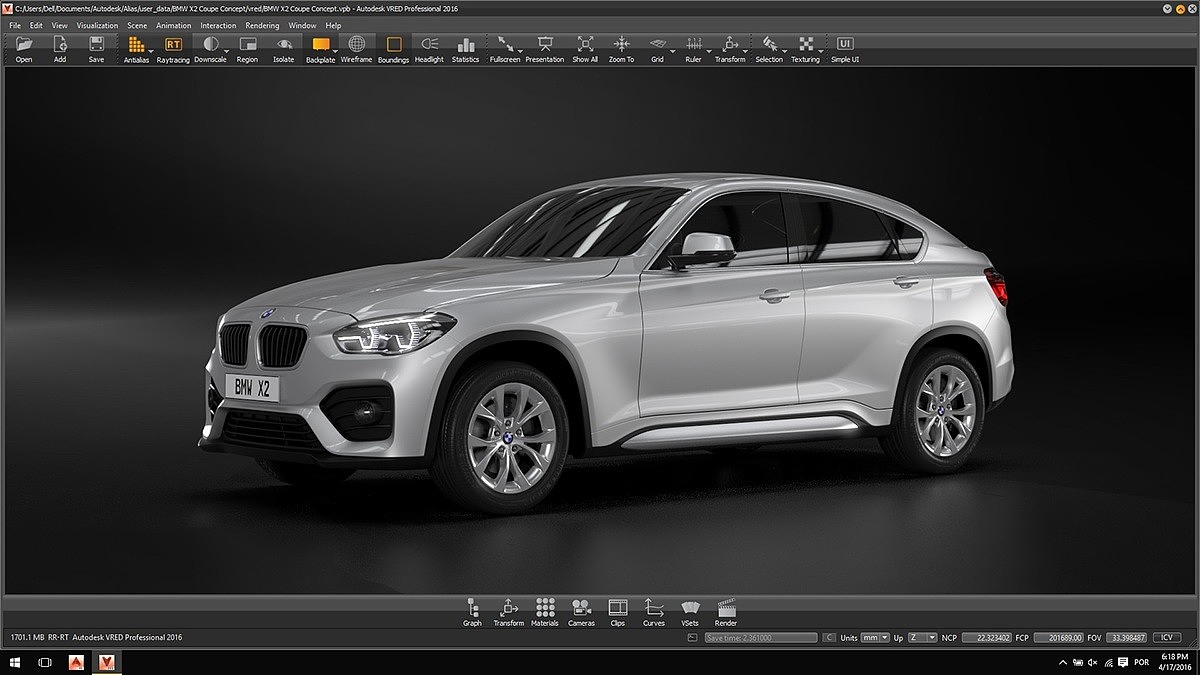
Task: Open the Up axis Z dropdown
Action: (923, 637)
